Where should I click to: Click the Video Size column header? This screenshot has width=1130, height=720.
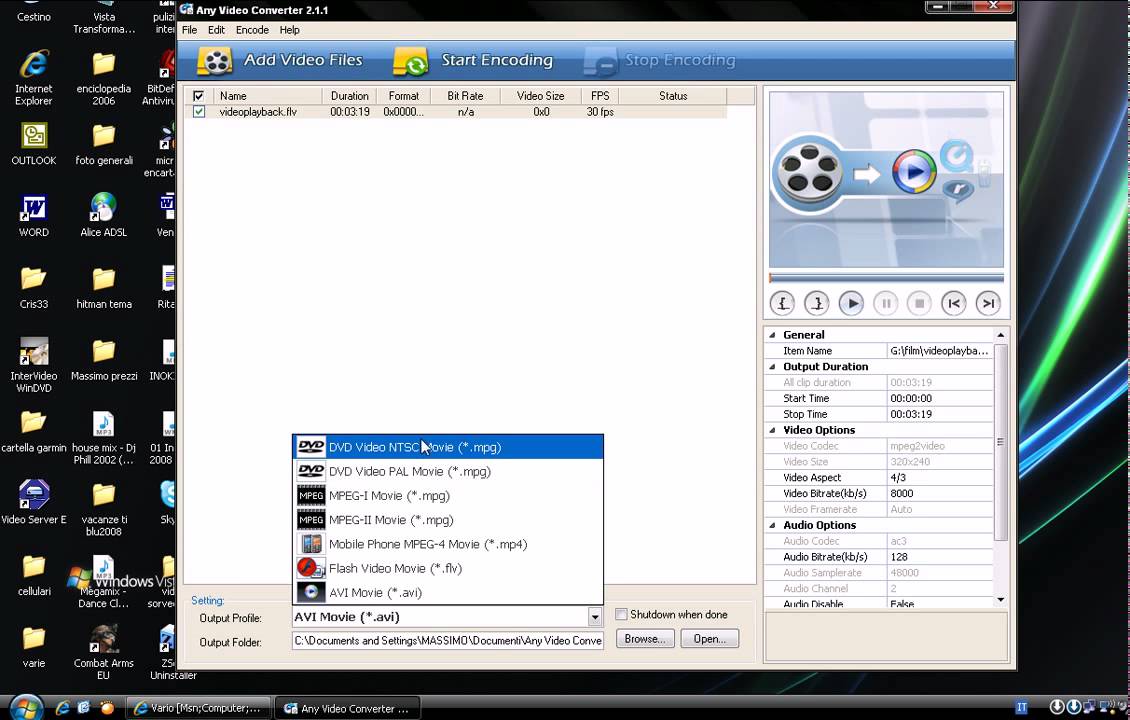tap(540, 96)
